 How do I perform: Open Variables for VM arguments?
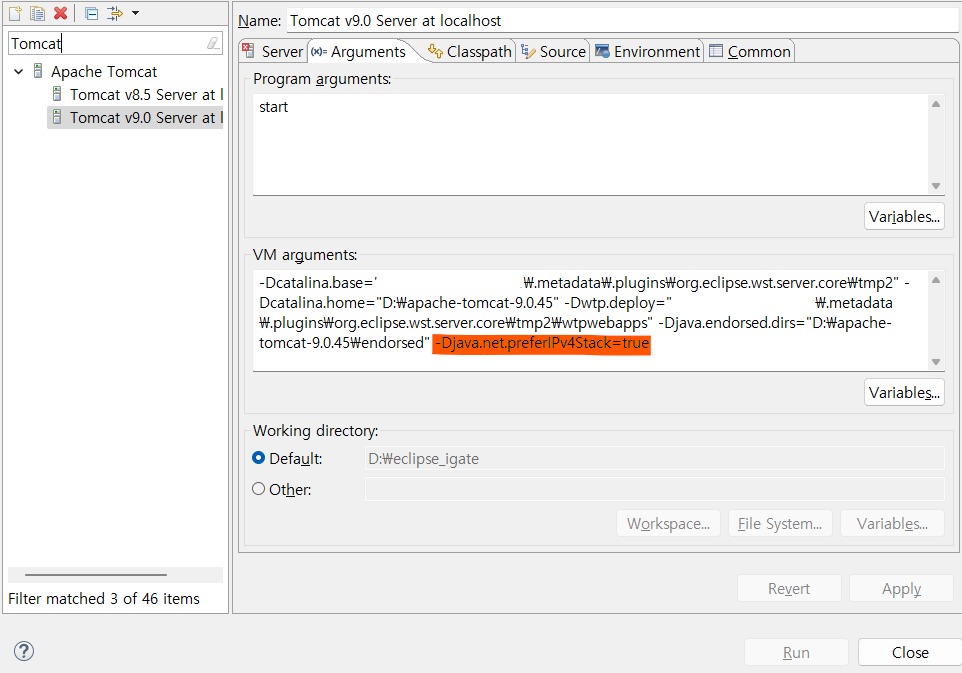pyautogui.click(x=904, y=393)
